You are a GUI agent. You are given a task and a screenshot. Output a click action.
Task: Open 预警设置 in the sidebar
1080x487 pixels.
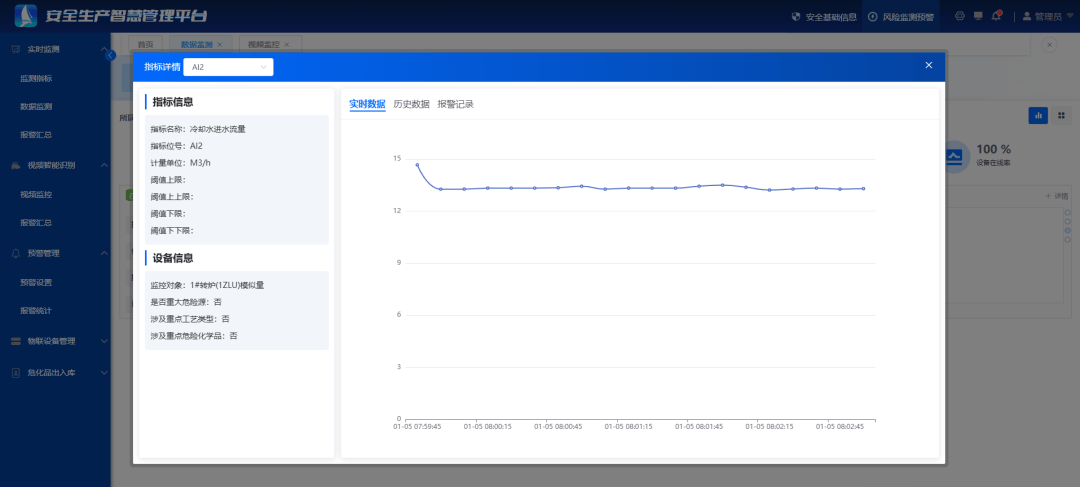37,282
